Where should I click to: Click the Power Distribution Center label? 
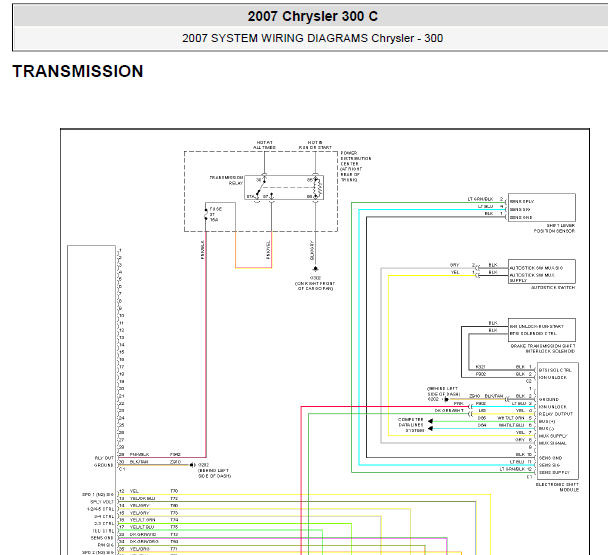[x=356, y=166]
